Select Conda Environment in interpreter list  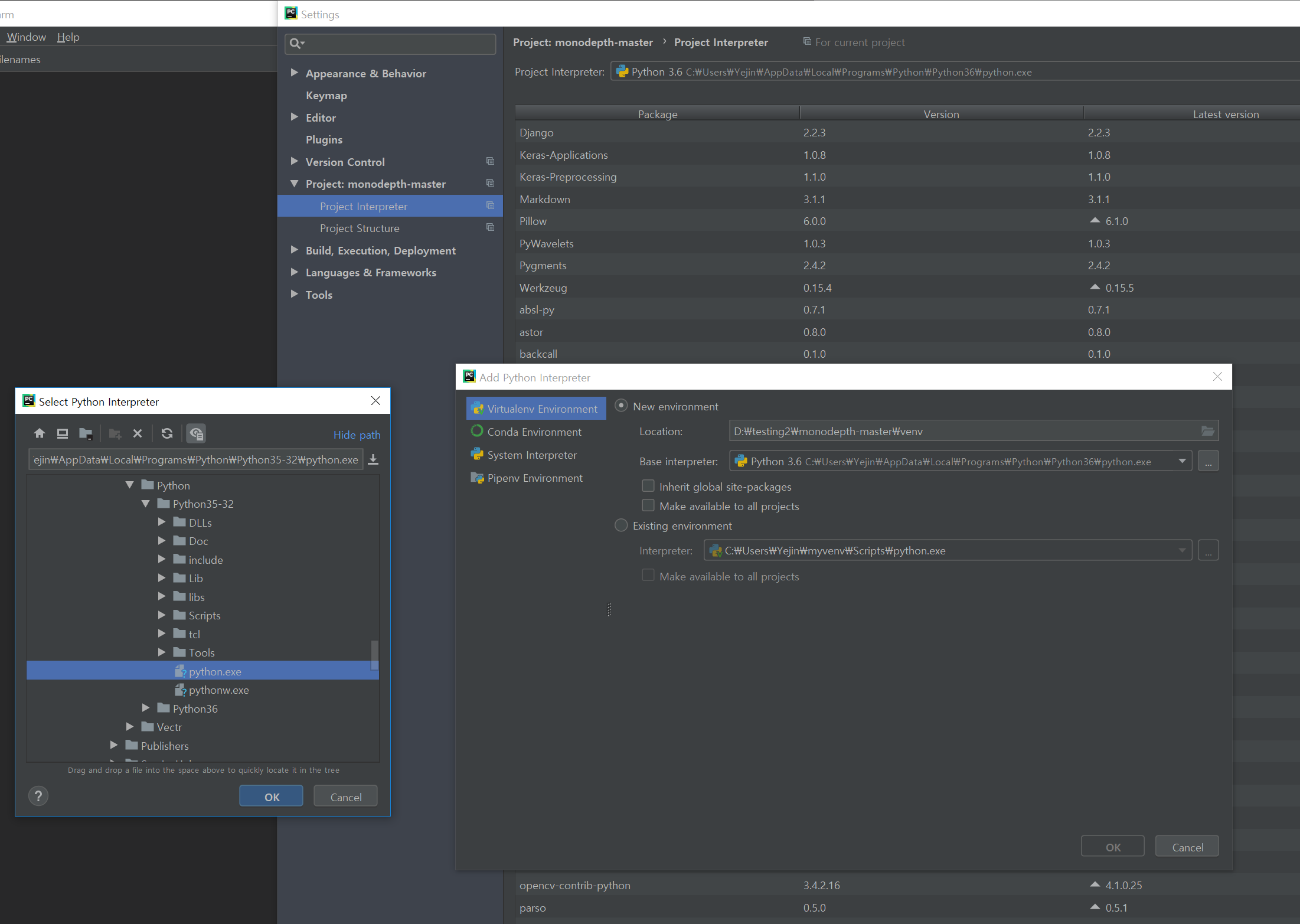pos(534,432)
